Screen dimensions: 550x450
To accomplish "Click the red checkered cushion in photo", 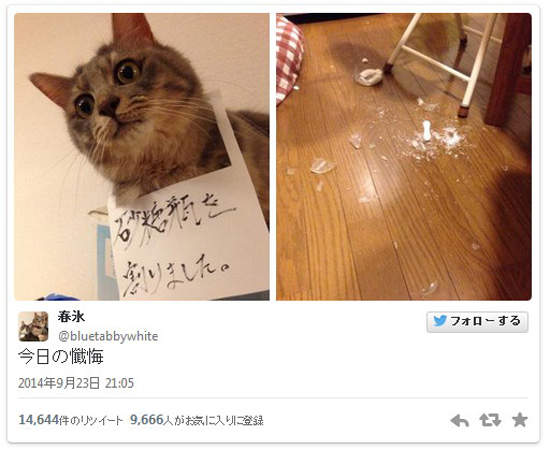I will [289, 58].
